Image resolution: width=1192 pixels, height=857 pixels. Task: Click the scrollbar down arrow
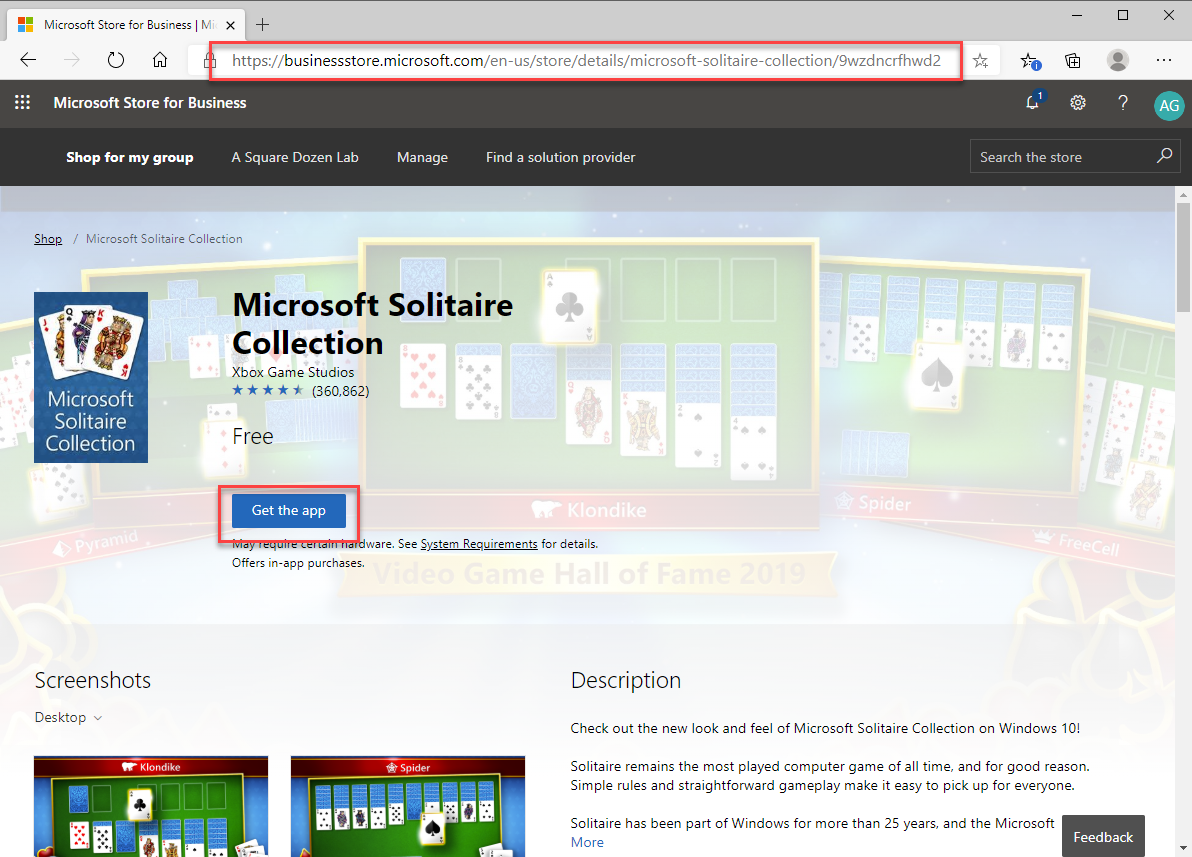[1184, 848]
